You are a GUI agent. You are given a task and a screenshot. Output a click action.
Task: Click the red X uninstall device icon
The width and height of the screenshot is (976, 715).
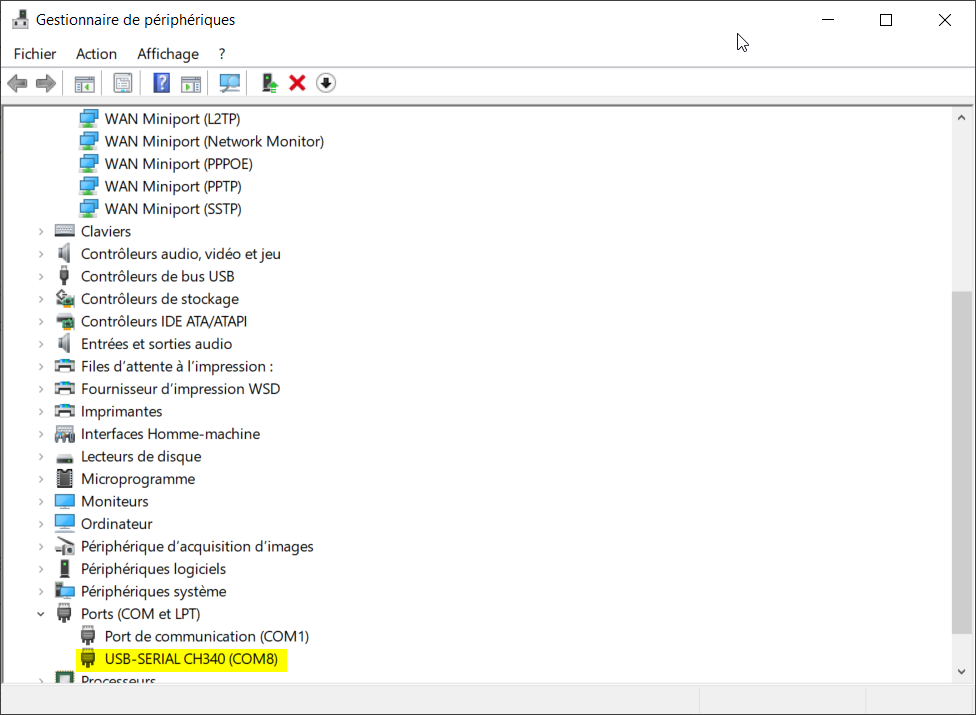298,83
